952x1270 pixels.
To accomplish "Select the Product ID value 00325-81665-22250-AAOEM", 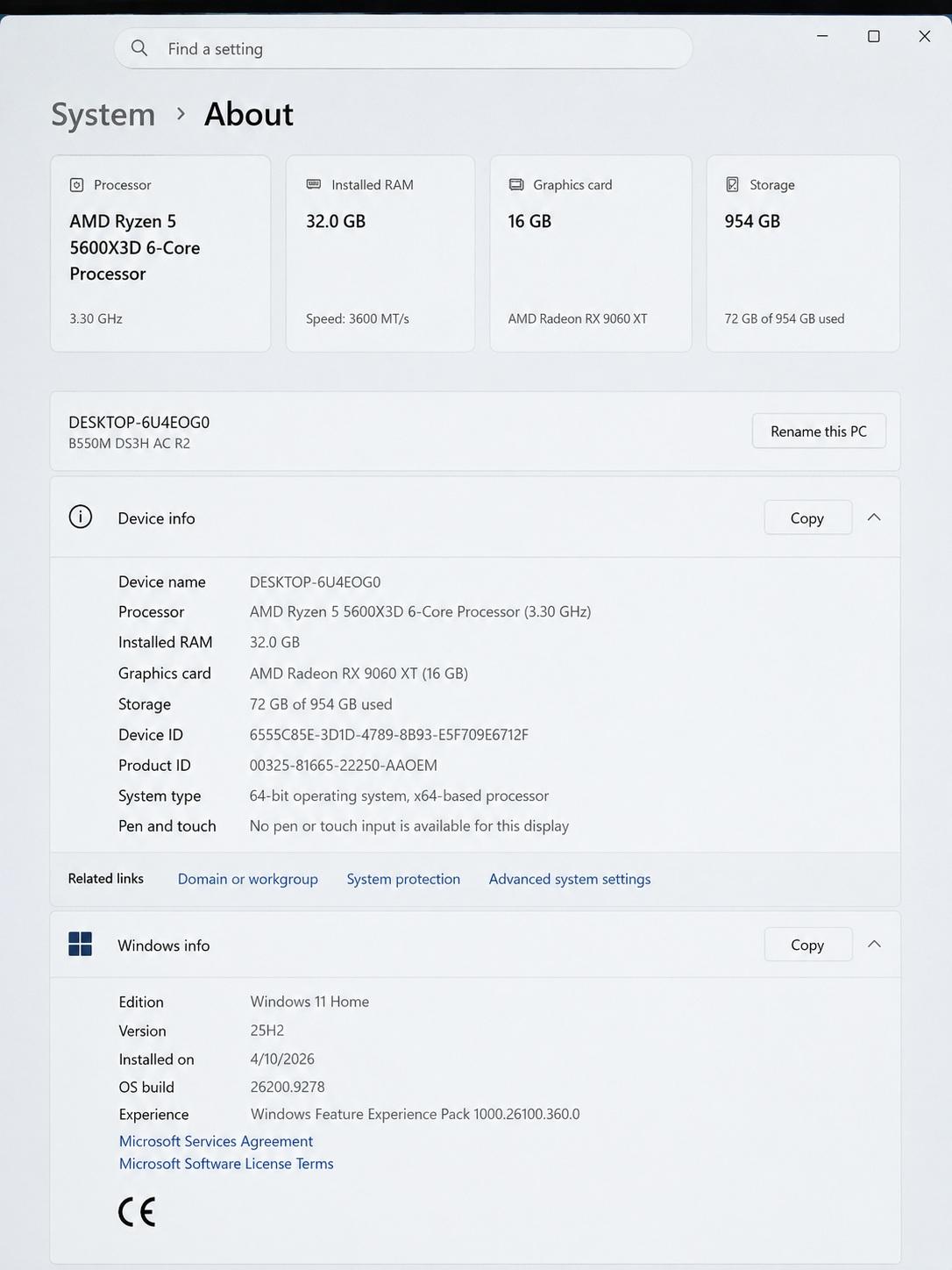I will click(344, 766).
